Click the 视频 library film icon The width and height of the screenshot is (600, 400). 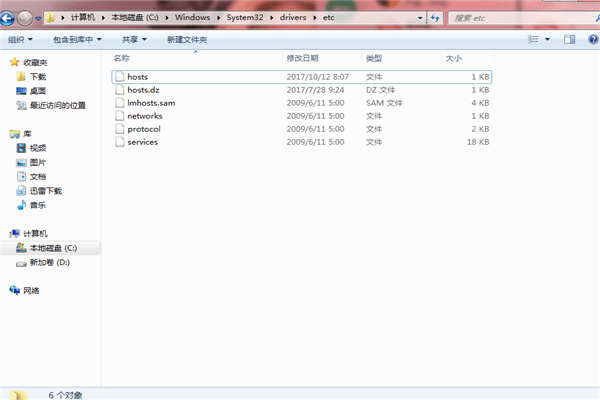coord(21,148)
